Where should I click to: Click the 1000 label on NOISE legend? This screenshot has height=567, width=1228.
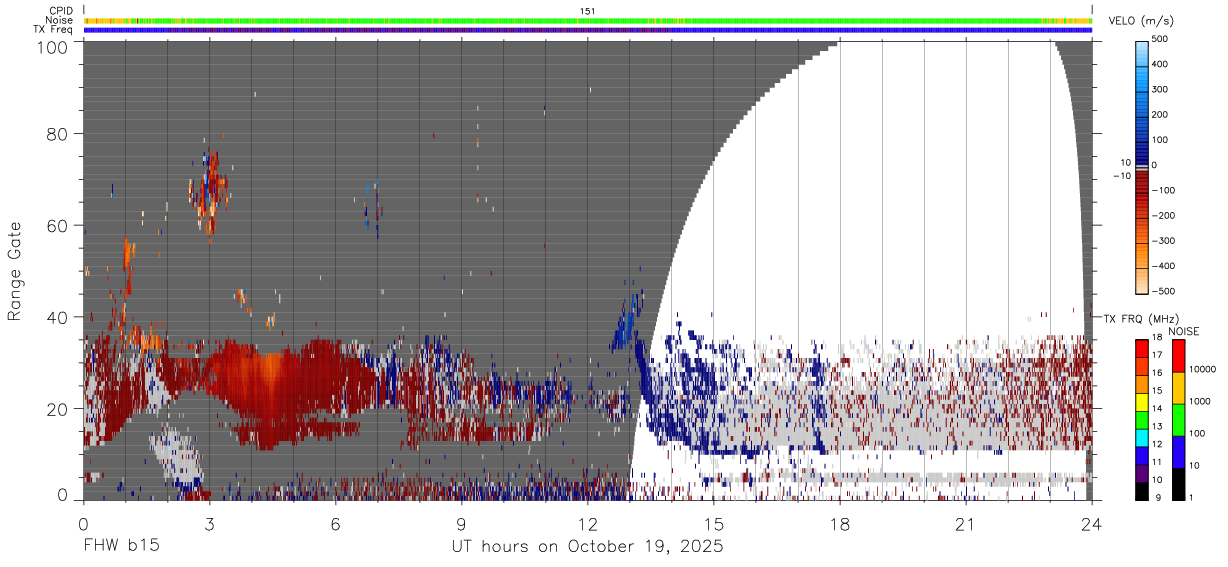point(1199,401)
